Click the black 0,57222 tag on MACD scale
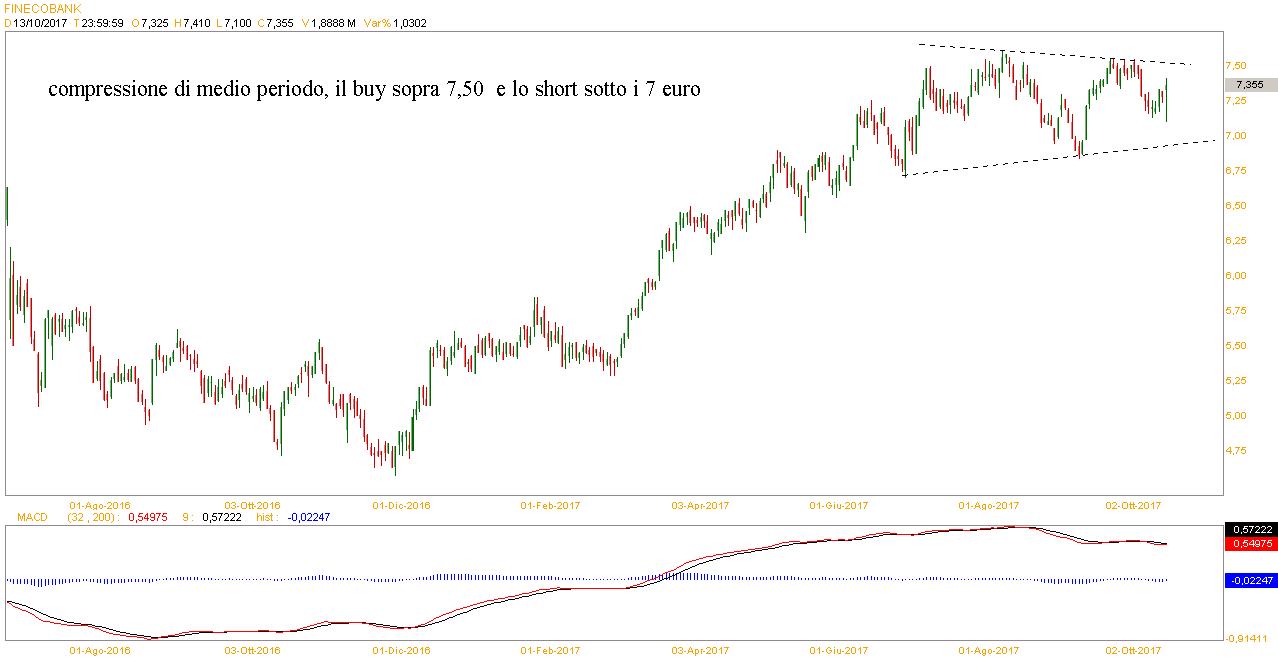Image resolution: width=1278 pixels, height=668 pixels. coord(1250,529)
